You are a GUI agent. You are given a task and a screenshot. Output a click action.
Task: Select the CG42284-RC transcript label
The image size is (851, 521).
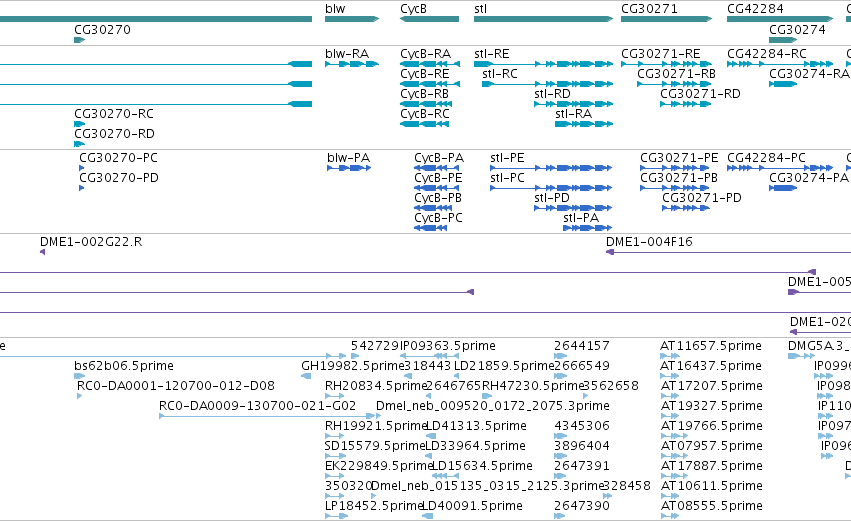(x=767, y=54)
